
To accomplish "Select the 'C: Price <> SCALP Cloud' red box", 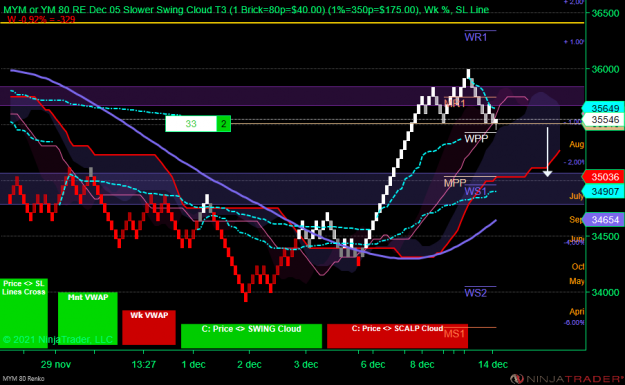I will point(397,336).
